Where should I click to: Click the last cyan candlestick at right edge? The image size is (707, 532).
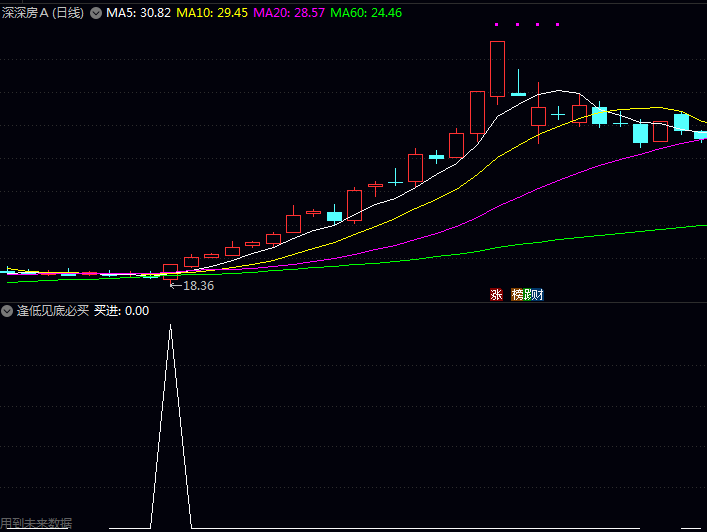pyautogui.click(x=700, y=135)
